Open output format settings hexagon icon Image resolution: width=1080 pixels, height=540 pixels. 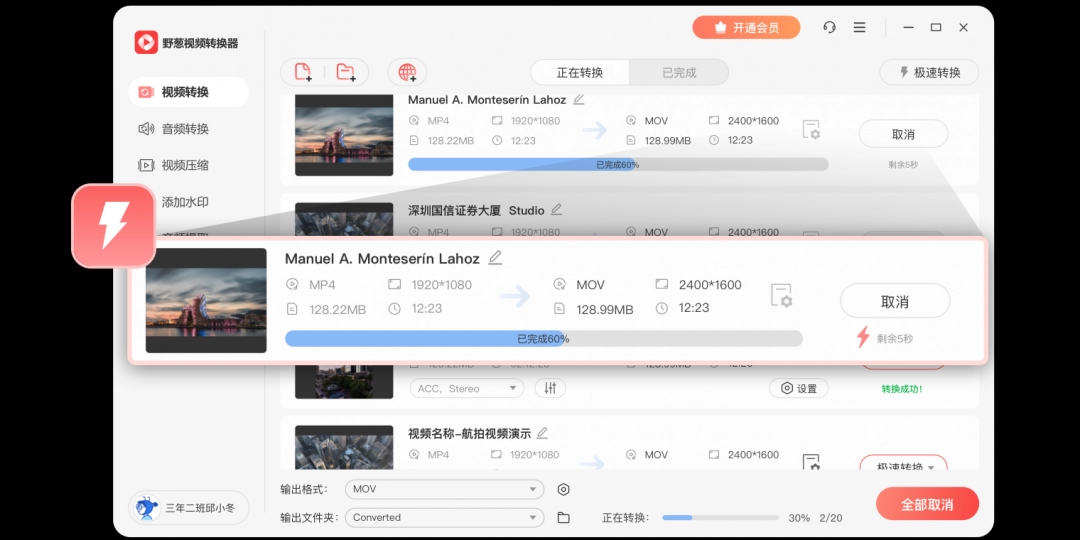563,490
